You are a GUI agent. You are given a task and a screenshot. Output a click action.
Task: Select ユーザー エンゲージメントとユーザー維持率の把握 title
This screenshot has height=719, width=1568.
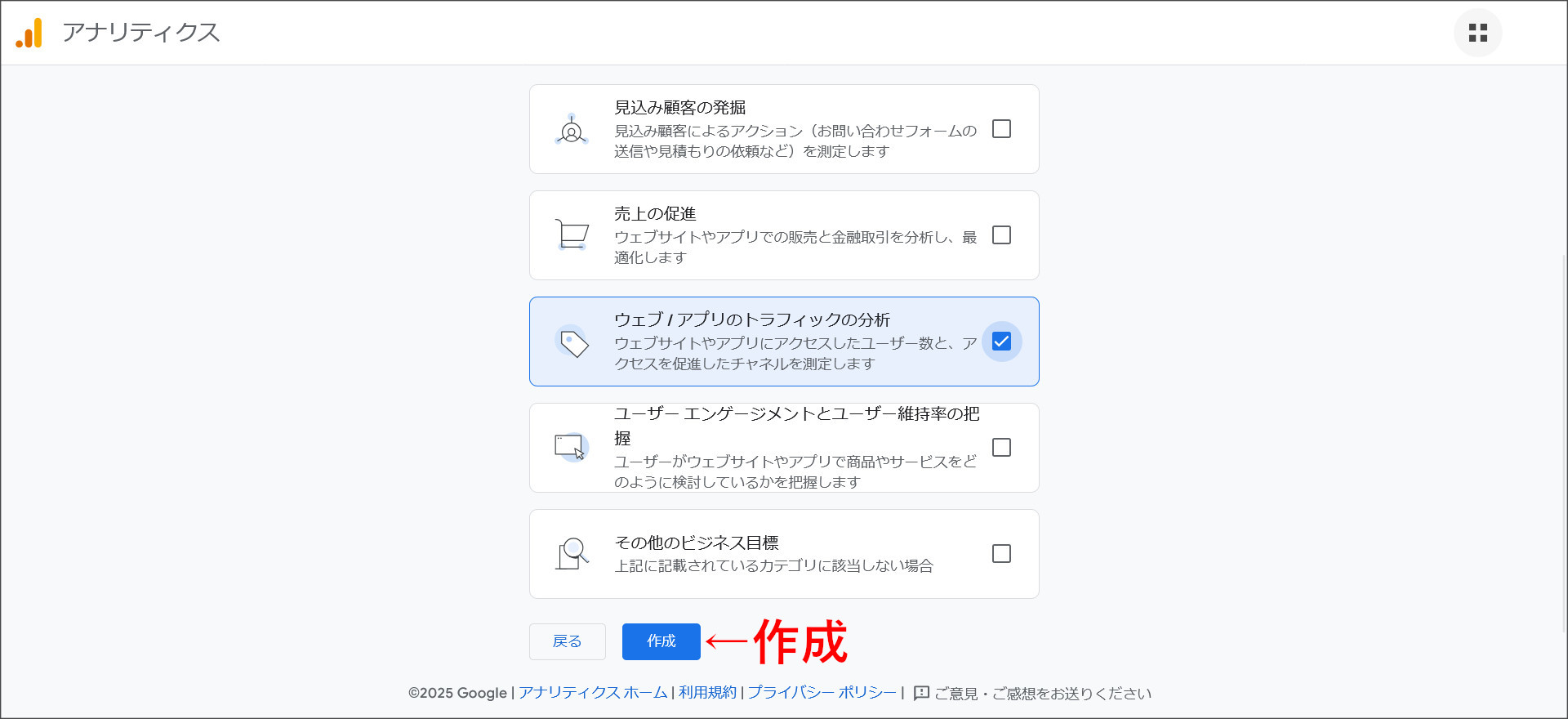point(797,426)
